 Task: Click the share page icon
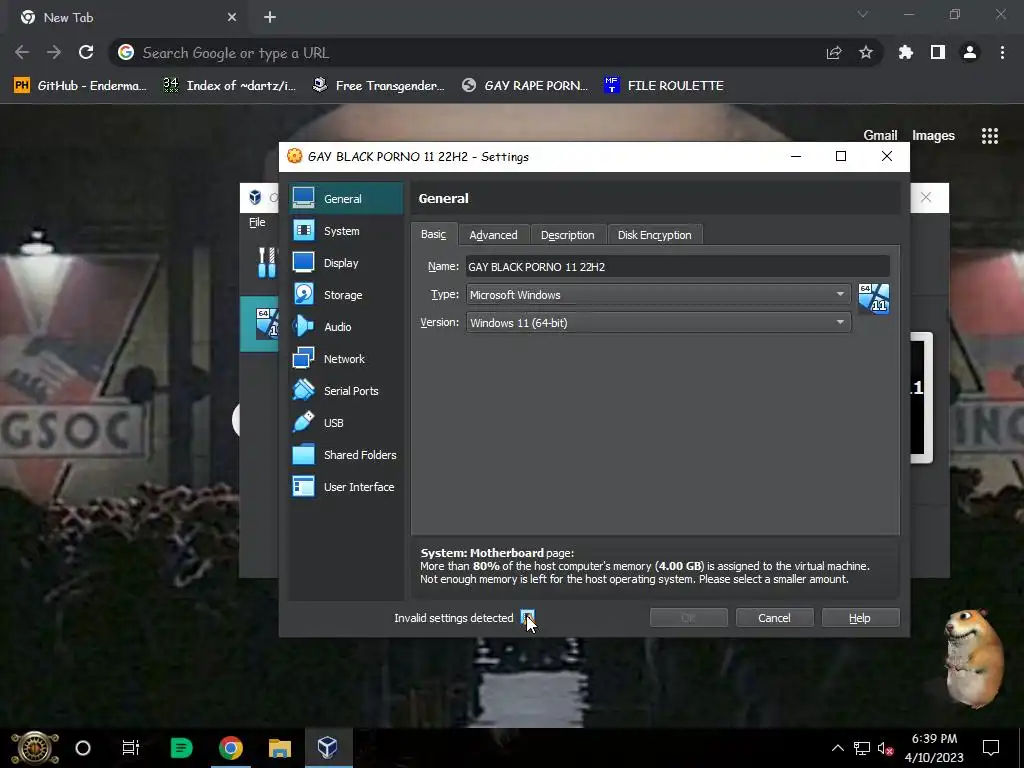(834, 53)
